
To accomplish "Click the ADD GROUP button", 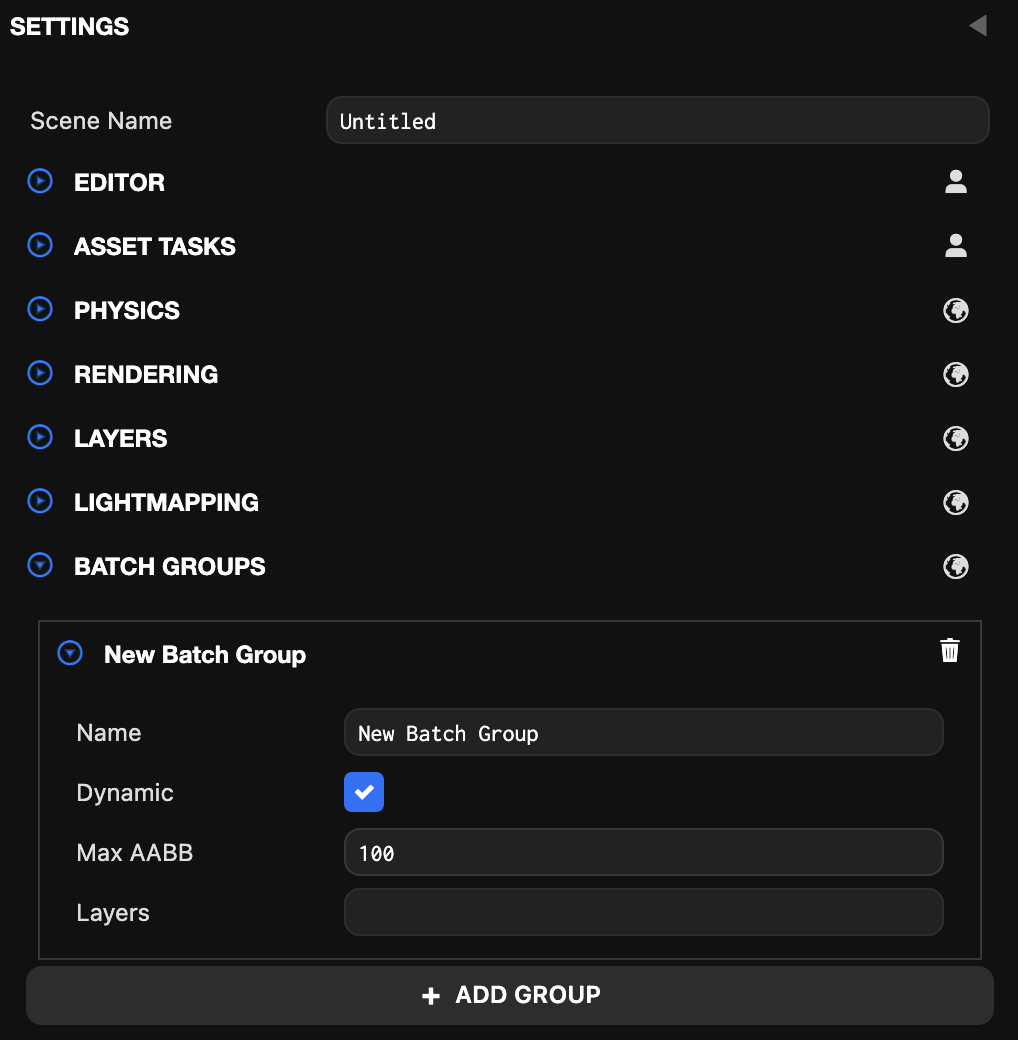I will tap(509, 995).
